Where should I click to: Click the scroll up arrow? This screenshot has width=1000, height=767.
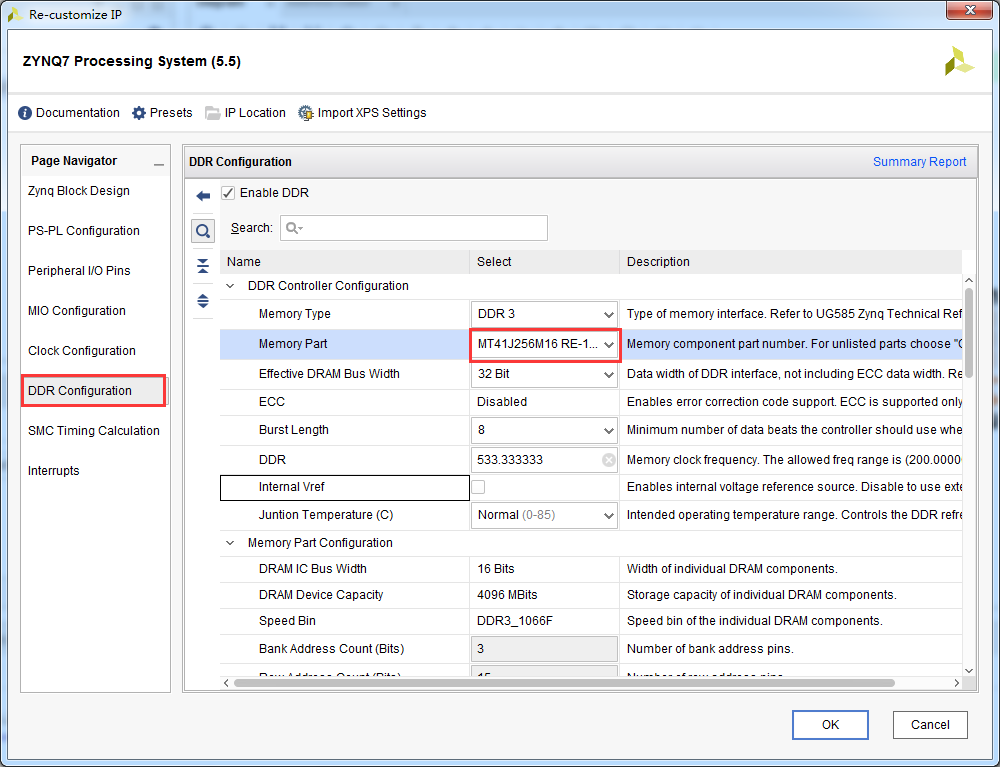pos(969,281)
